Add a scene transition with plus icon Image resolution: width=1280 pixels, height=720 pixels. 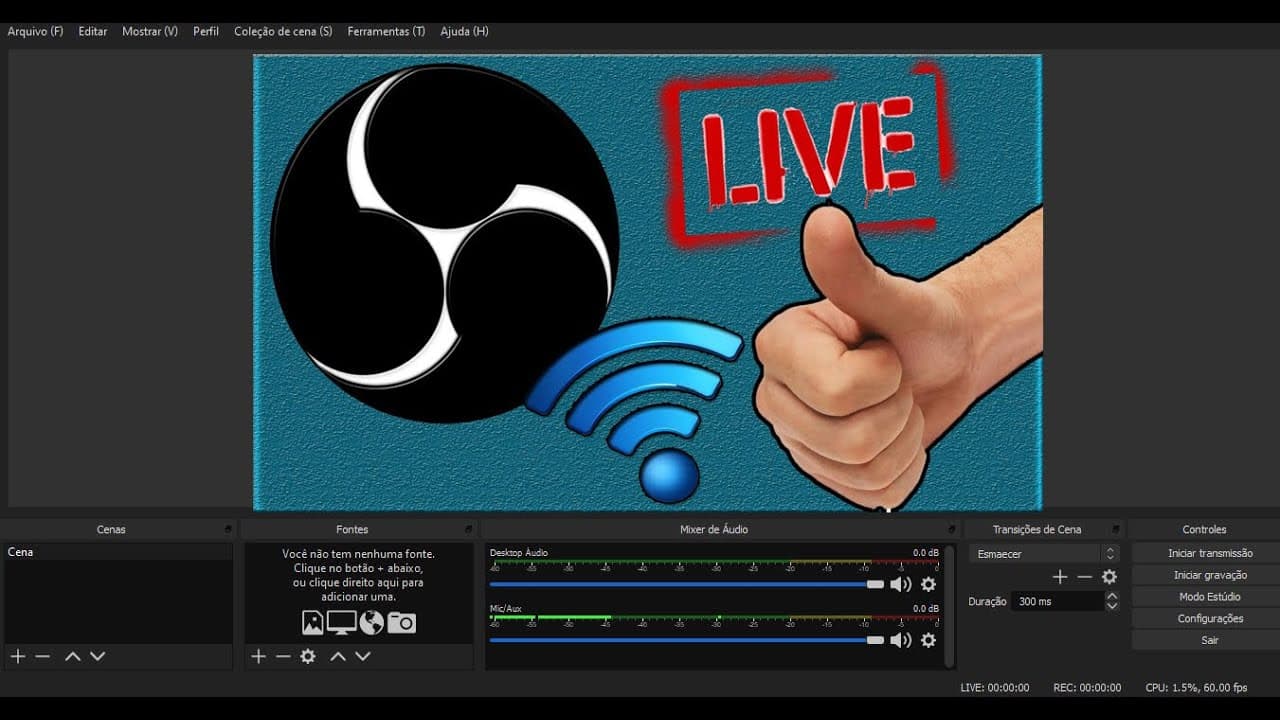click(x=1060, y=577)
